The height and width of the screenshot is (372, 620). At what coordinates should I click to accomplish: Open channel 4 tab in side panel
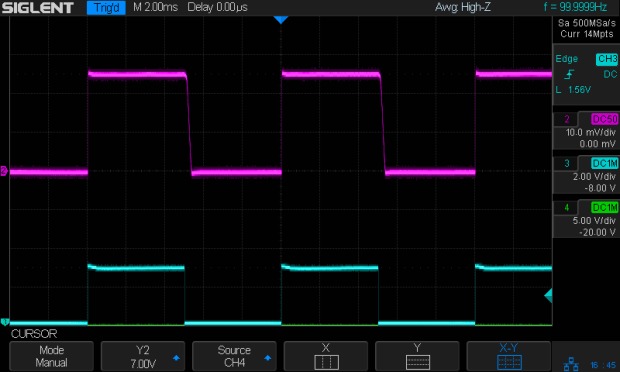point(567,208)
